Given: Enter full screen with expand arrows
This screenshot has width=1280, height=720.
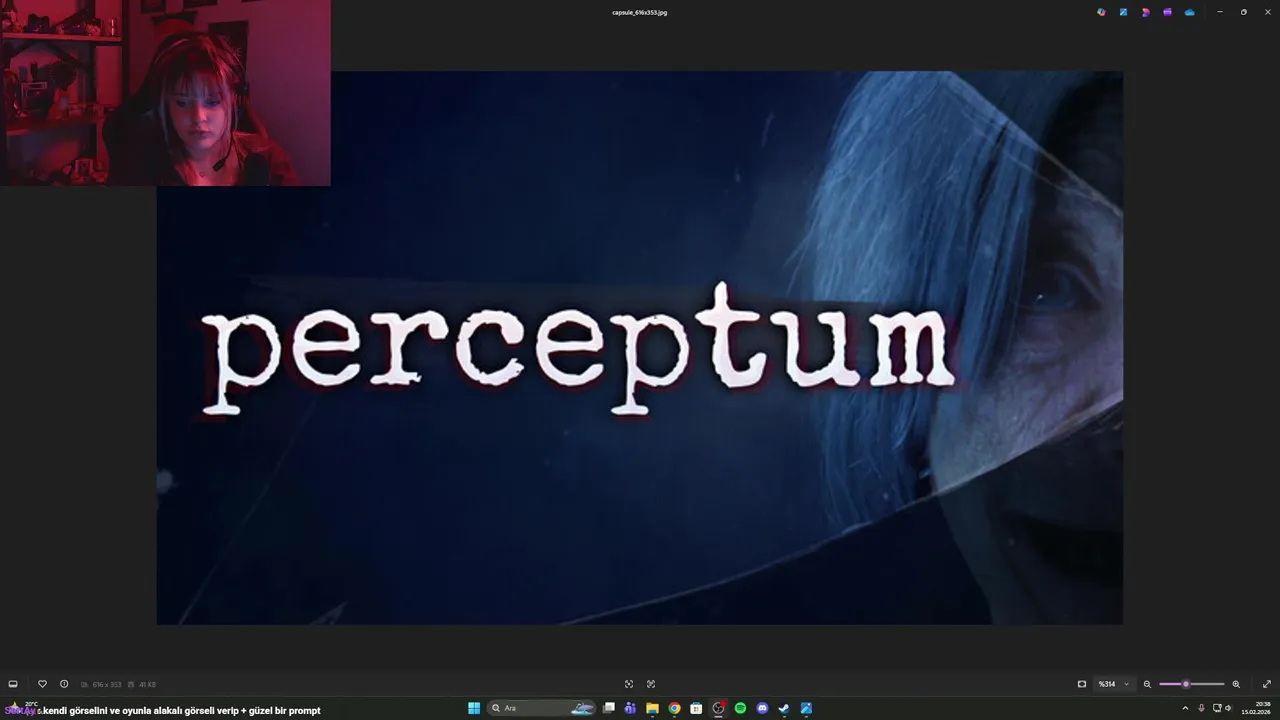Looking at the screenshot, I should coord(1267,684).
